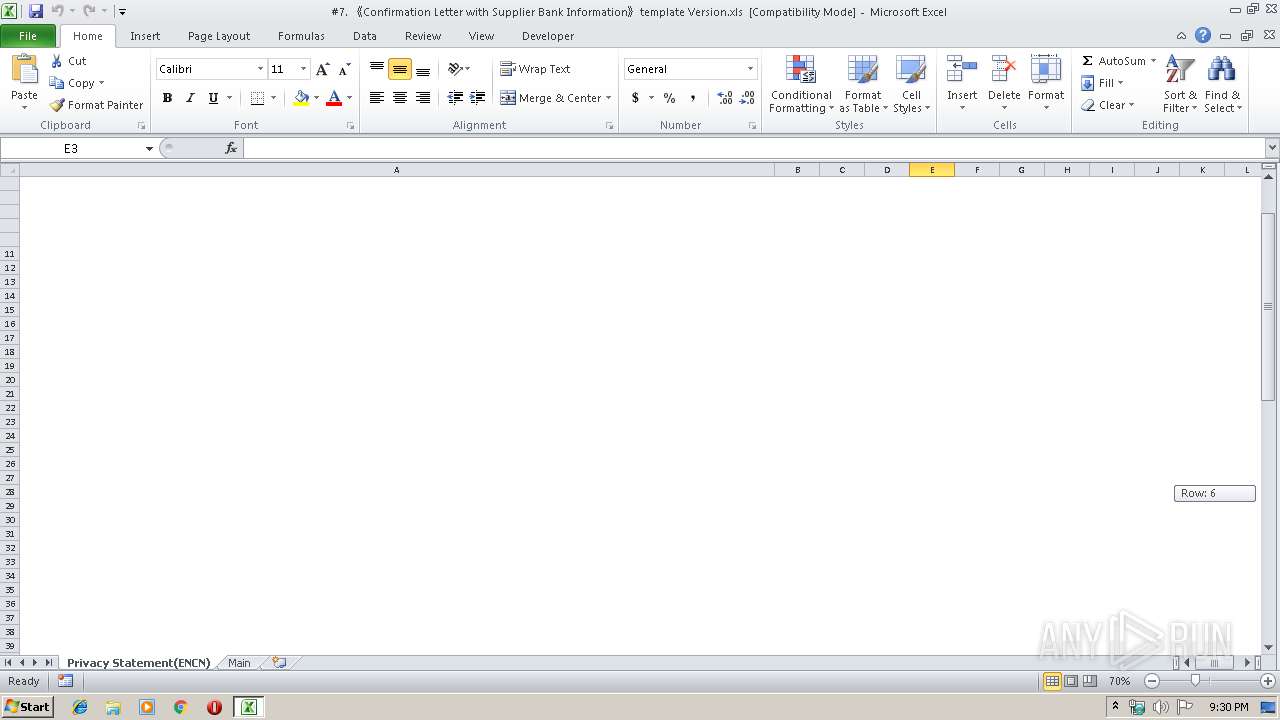Apply accounting dollar format
Viewport: 1280px width, 720px height.
click(635, 98)
